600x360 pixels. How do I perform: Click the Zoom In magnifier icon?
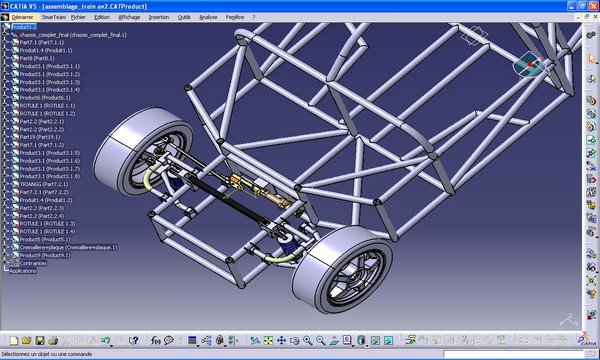click(307, 340)
